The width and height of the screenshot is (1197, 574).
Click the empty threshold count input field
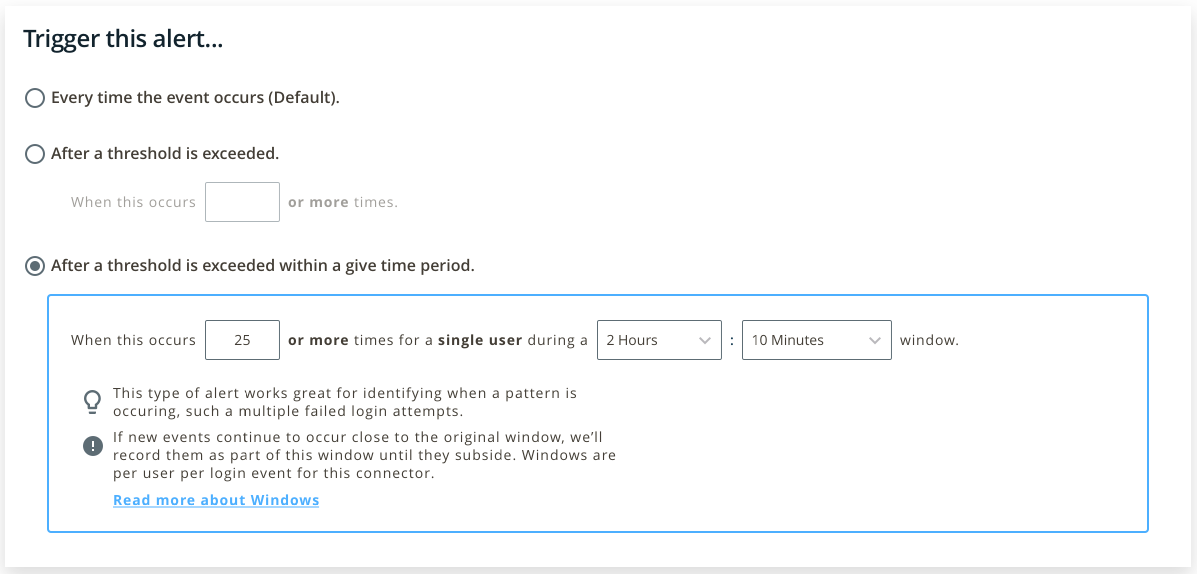coord(242,202)
